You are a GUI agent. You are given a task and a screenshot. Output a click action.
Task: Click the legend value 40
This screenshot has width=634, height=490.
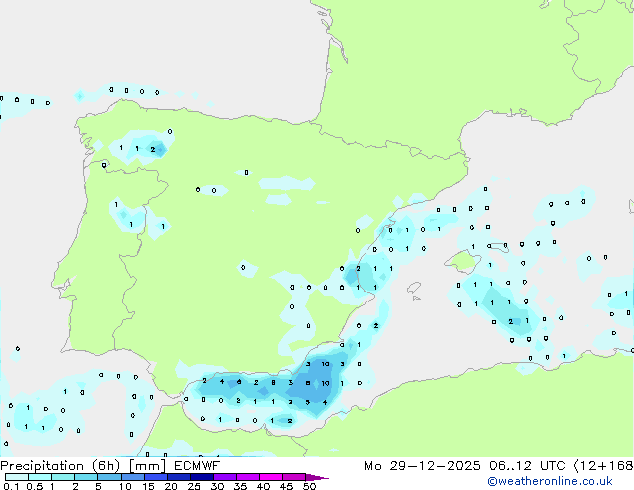click(x=263, y=486)
